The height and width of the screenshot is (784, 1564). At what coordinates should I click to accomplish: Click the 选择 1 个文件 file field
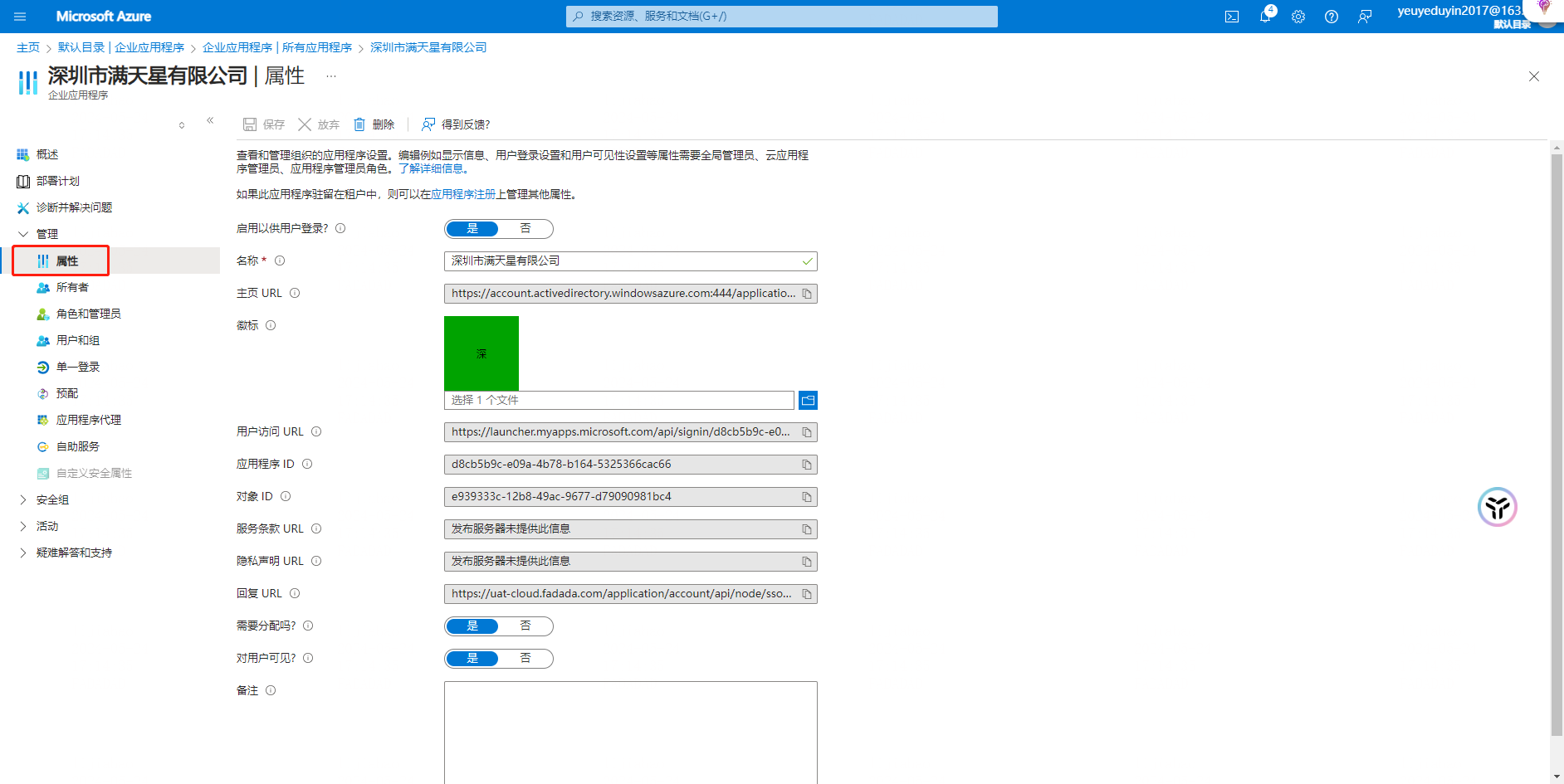pos(619,401)
